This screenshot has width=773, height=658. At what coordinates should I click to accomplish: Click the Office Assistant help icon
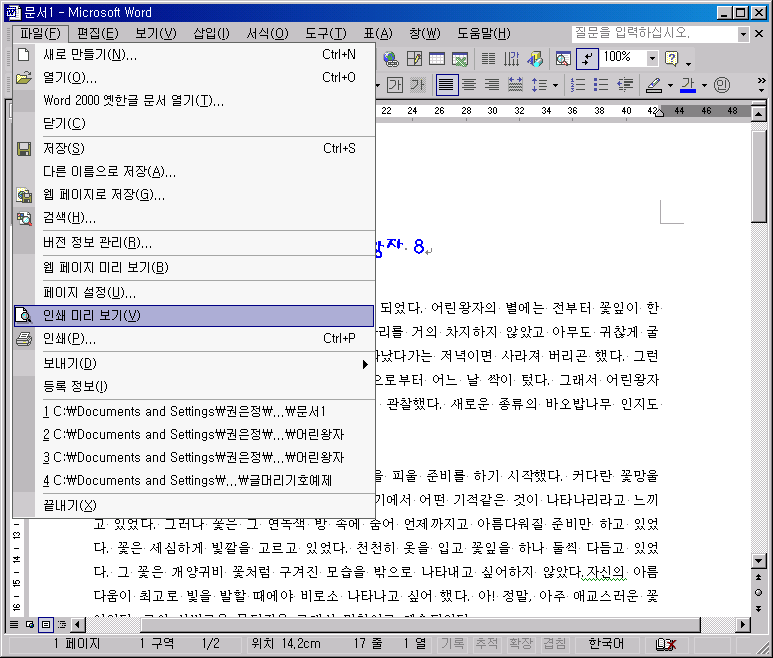point(671,59)
